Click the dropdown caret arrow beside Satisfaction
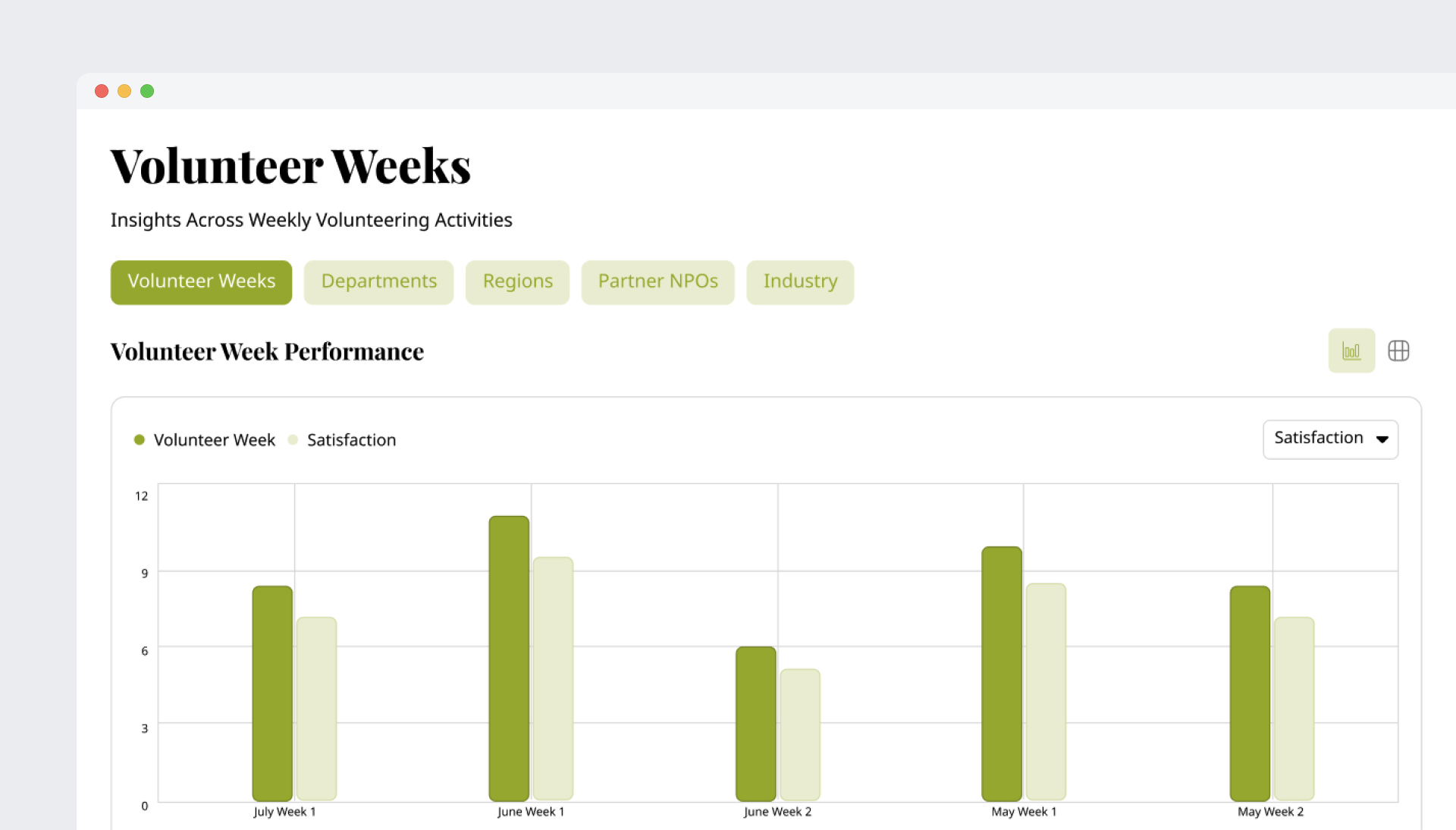The image size is (1456, 830). tap(1382, 439)
